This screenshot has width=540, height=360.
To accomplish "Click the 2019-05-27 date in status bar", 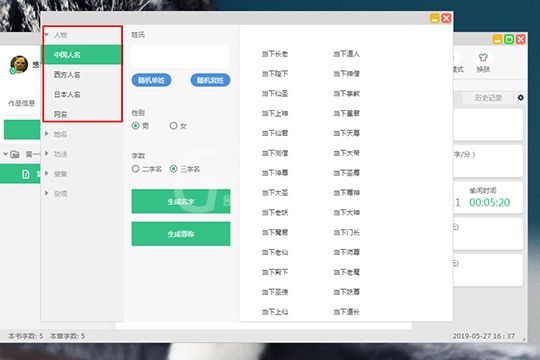I will [471, 336].
